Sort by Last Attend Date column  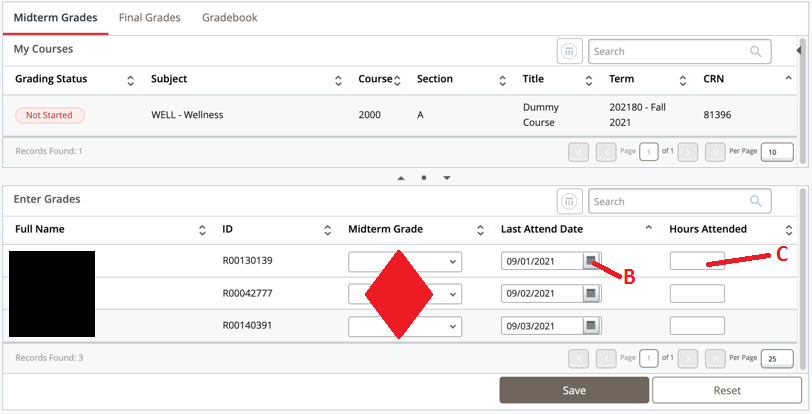pos(648,230)
